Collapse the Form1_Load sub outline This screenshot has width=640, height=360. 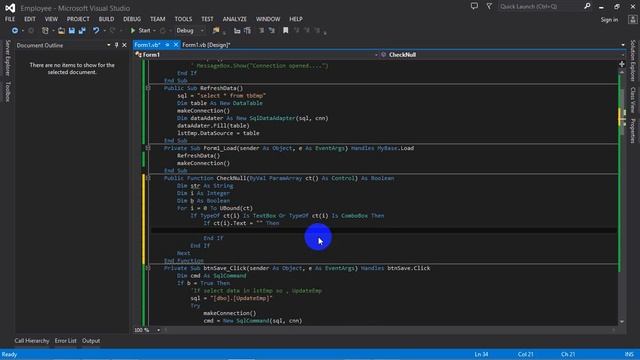click(148, 148)
